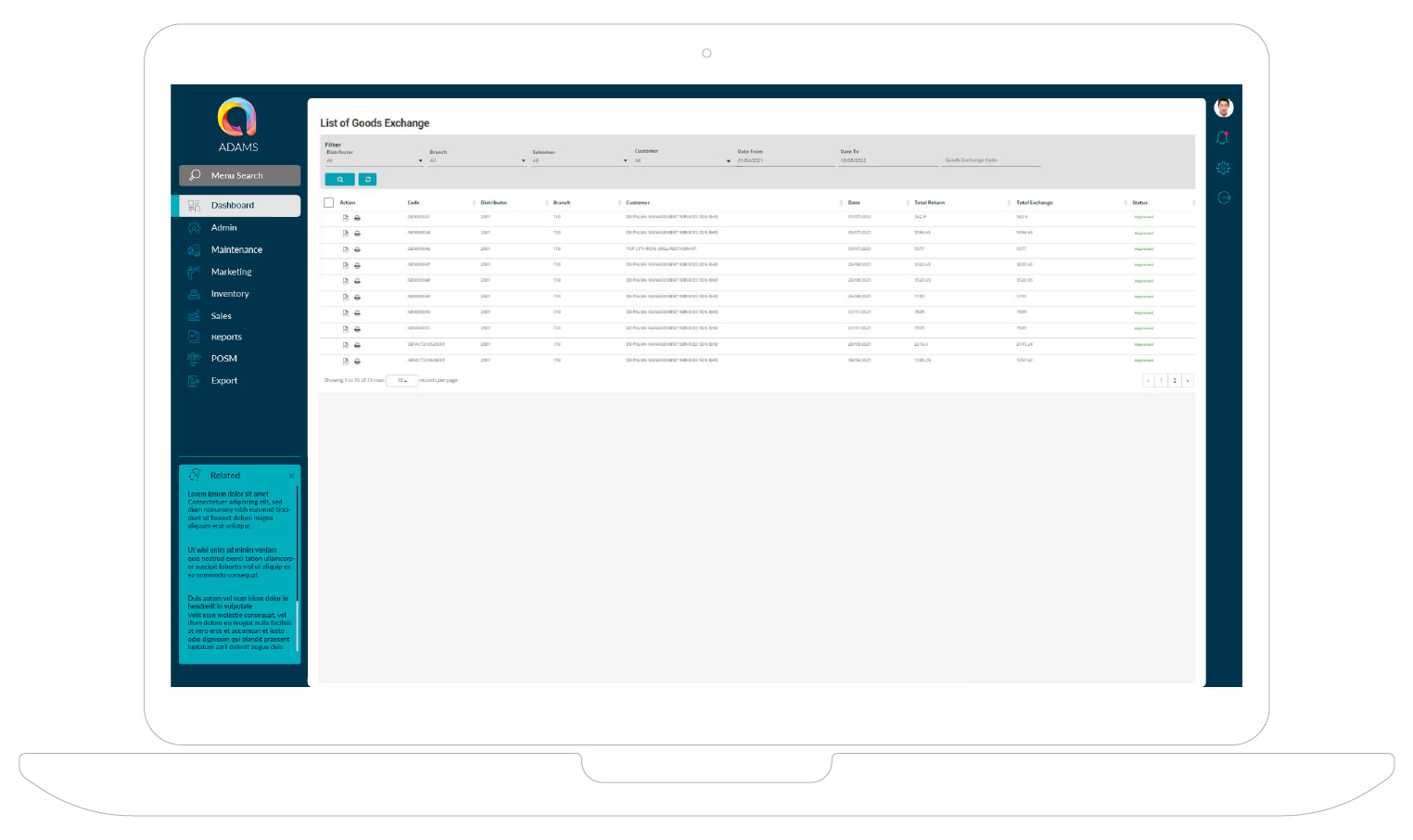
Task: Go to page 2 of results
Action: [x=1174, y=380]
